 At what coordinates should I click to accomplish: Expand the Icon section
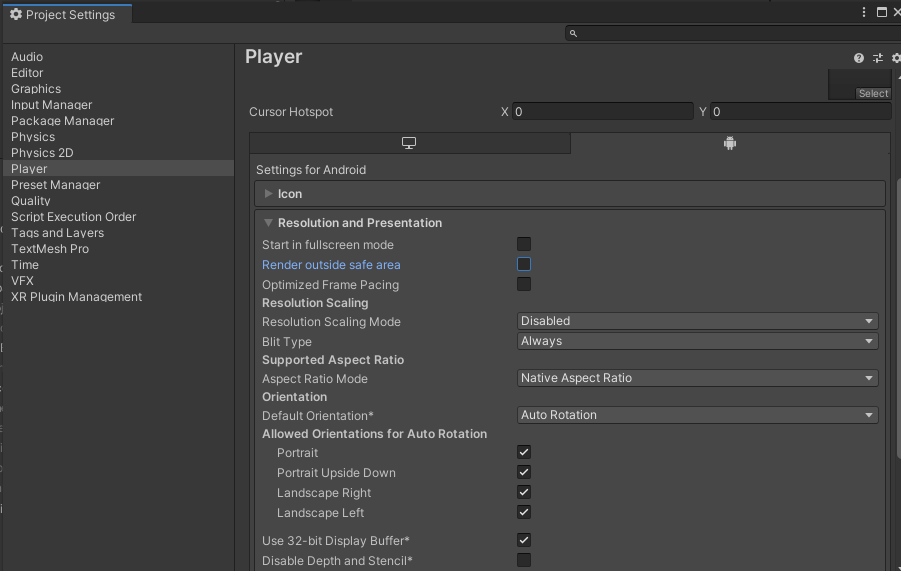pos(569,194)
